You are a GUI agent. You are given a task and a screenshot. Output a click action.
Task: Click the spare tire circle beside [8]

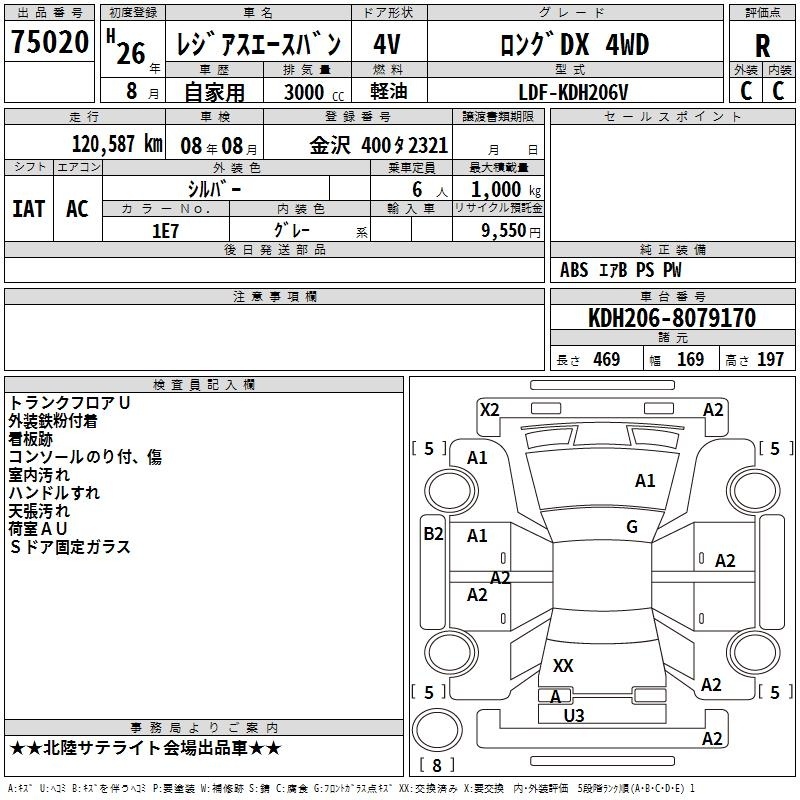click(x=436, y=729)
